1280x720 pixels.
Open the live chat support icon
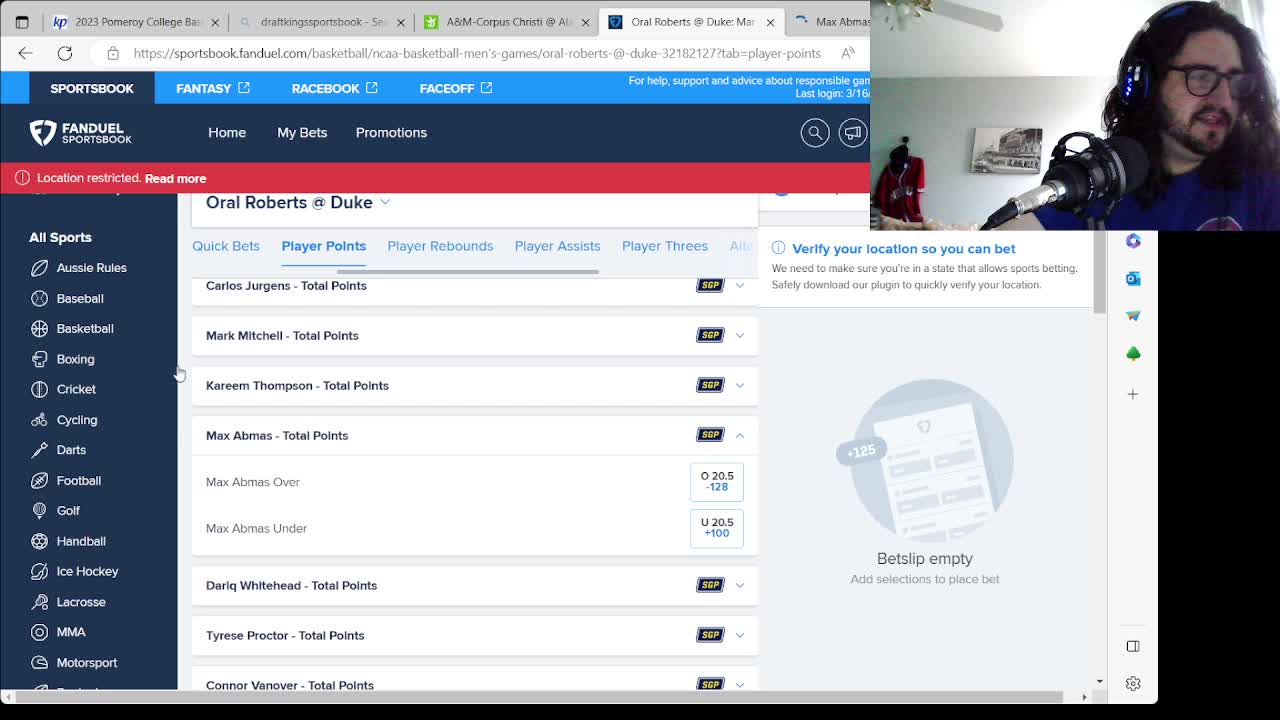click(853, 133)
